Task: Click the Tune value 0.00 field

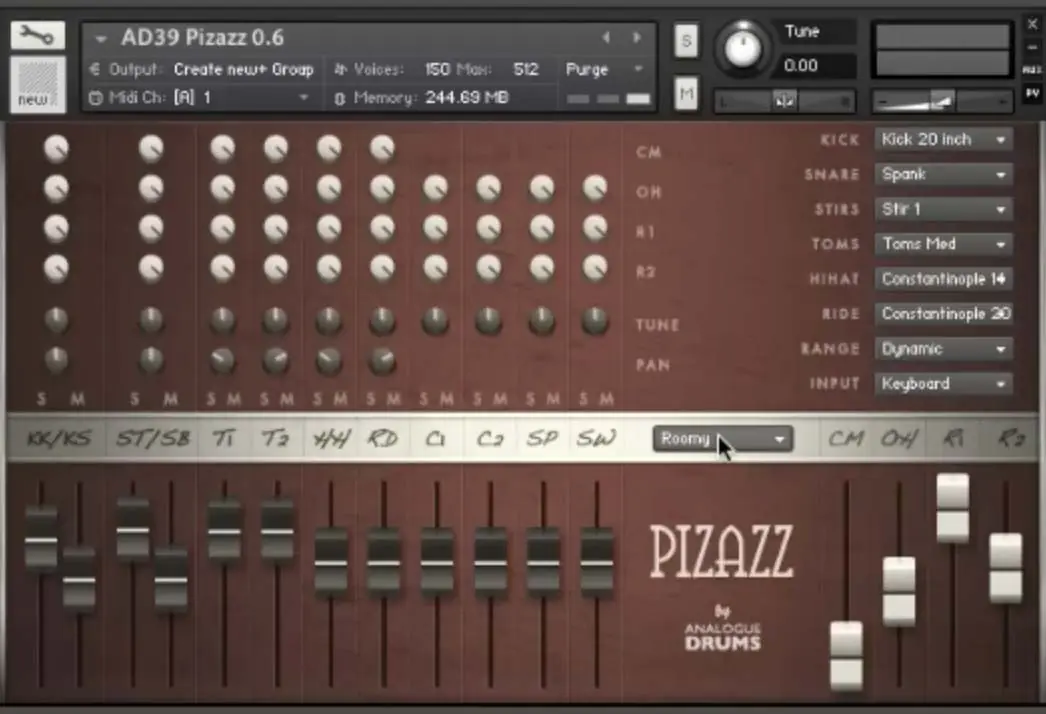Action: [819, 65]
